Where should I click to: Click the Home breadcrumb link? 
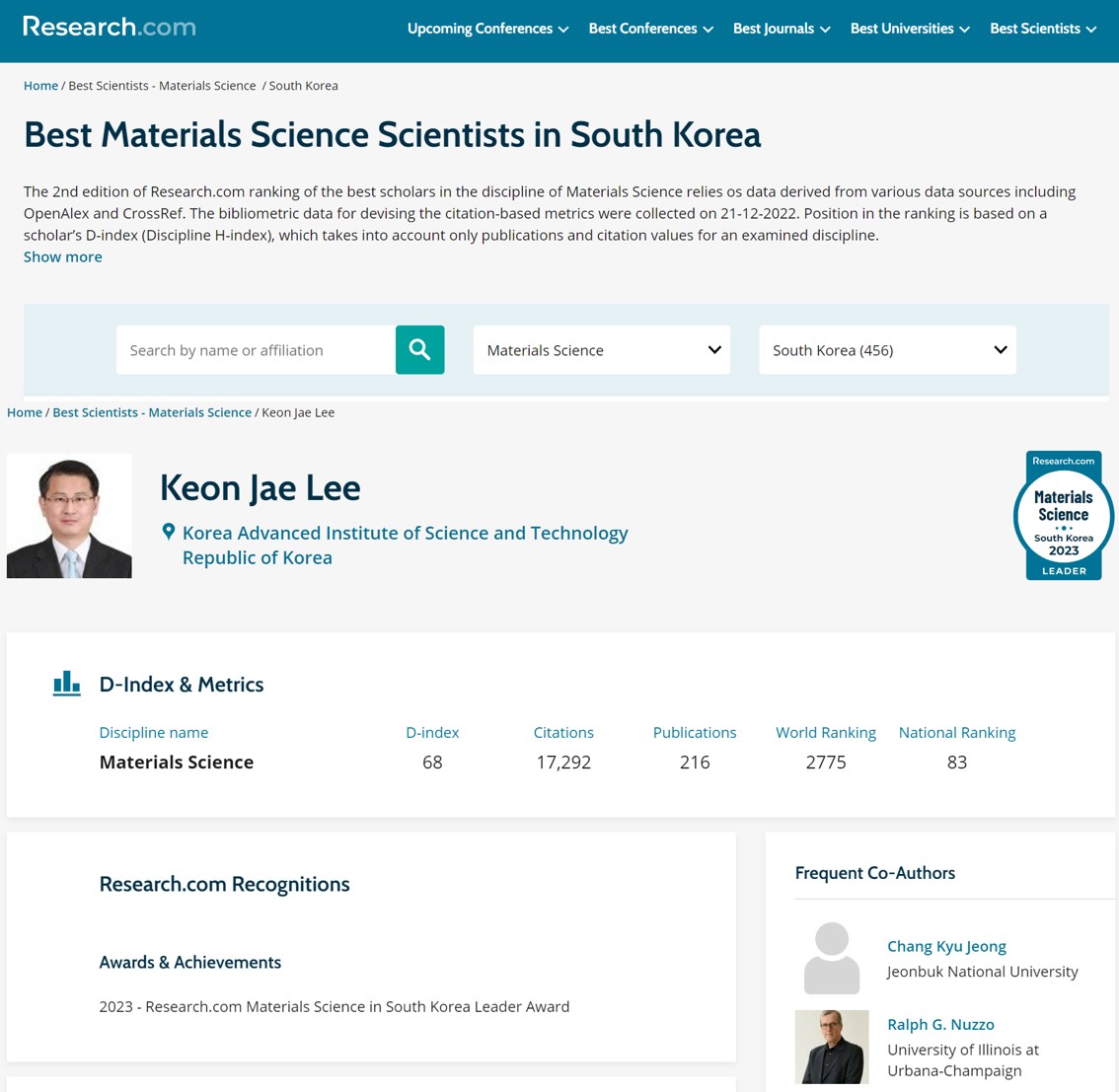(40, 85)
